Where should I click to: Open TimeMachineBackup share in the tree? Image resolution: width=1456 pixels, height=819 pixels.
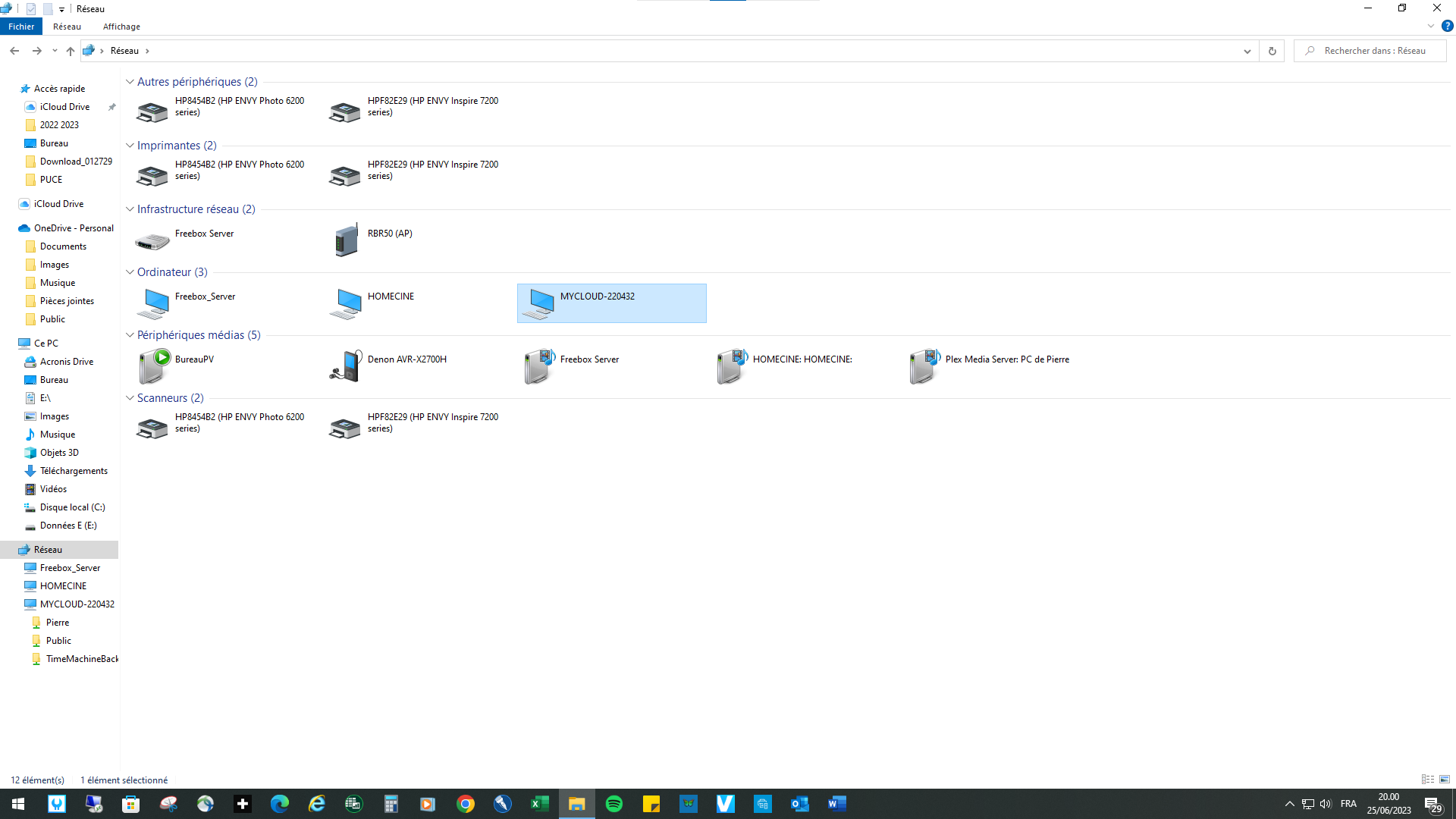81,659
